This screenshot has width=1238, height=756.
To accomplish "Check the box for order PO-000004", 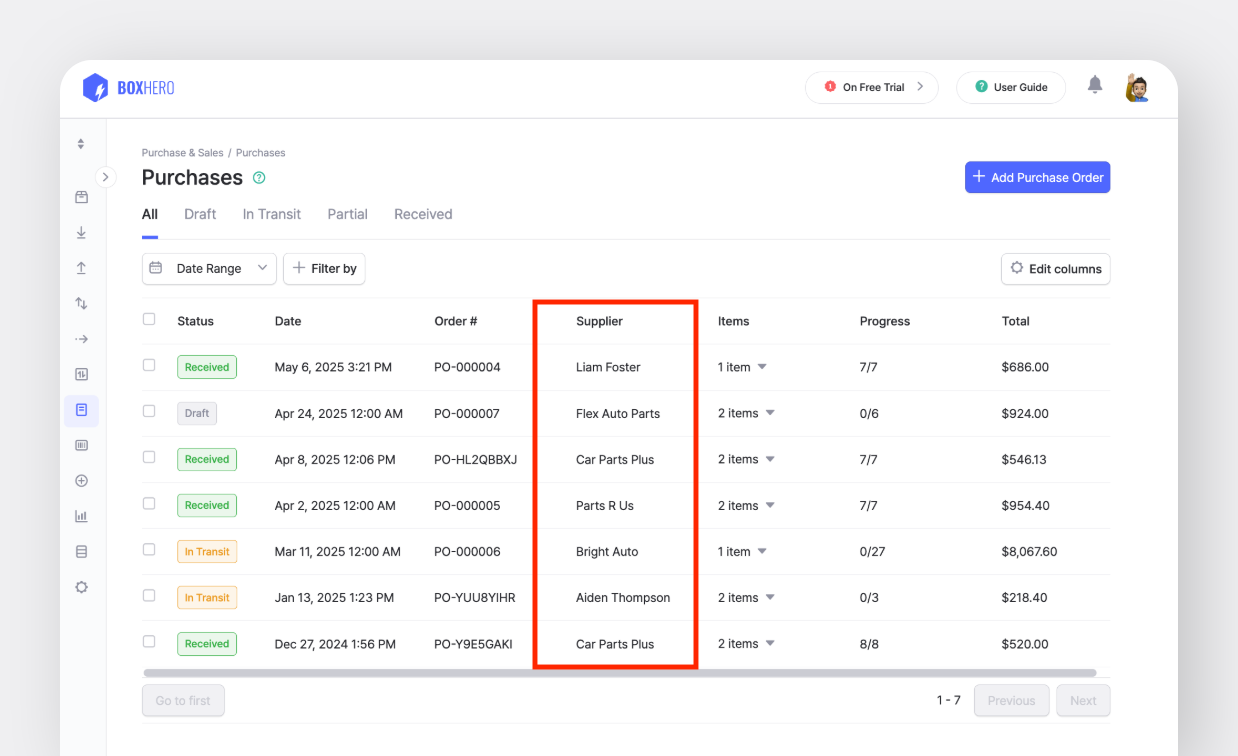I will coord(149,365).
